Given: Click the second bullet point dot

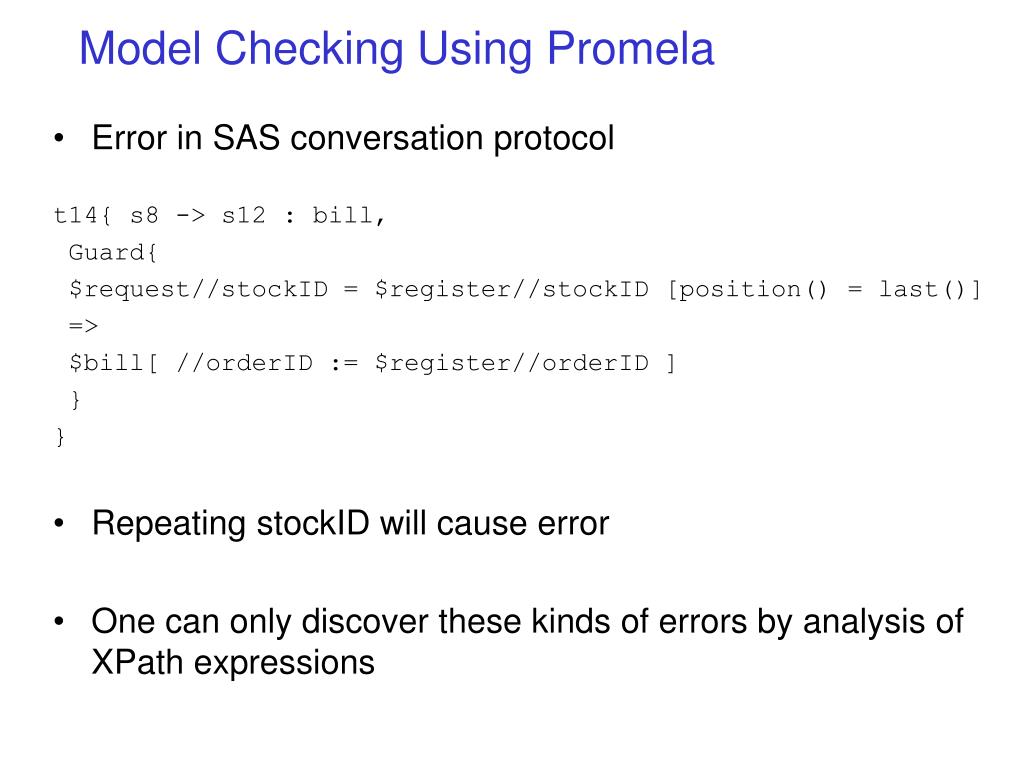Looking at the screenshot, I should tap(59, 523).
